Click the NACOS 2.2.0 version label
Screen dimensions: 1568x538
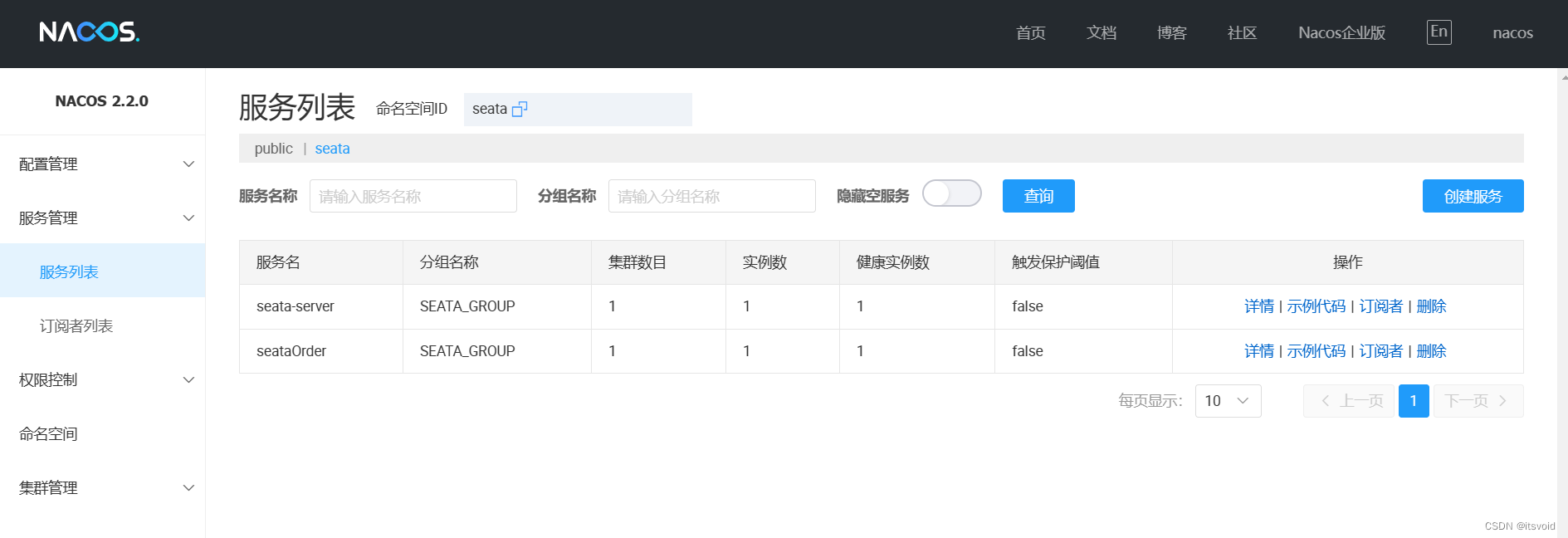pyautogui.click(x=102, y=101)
